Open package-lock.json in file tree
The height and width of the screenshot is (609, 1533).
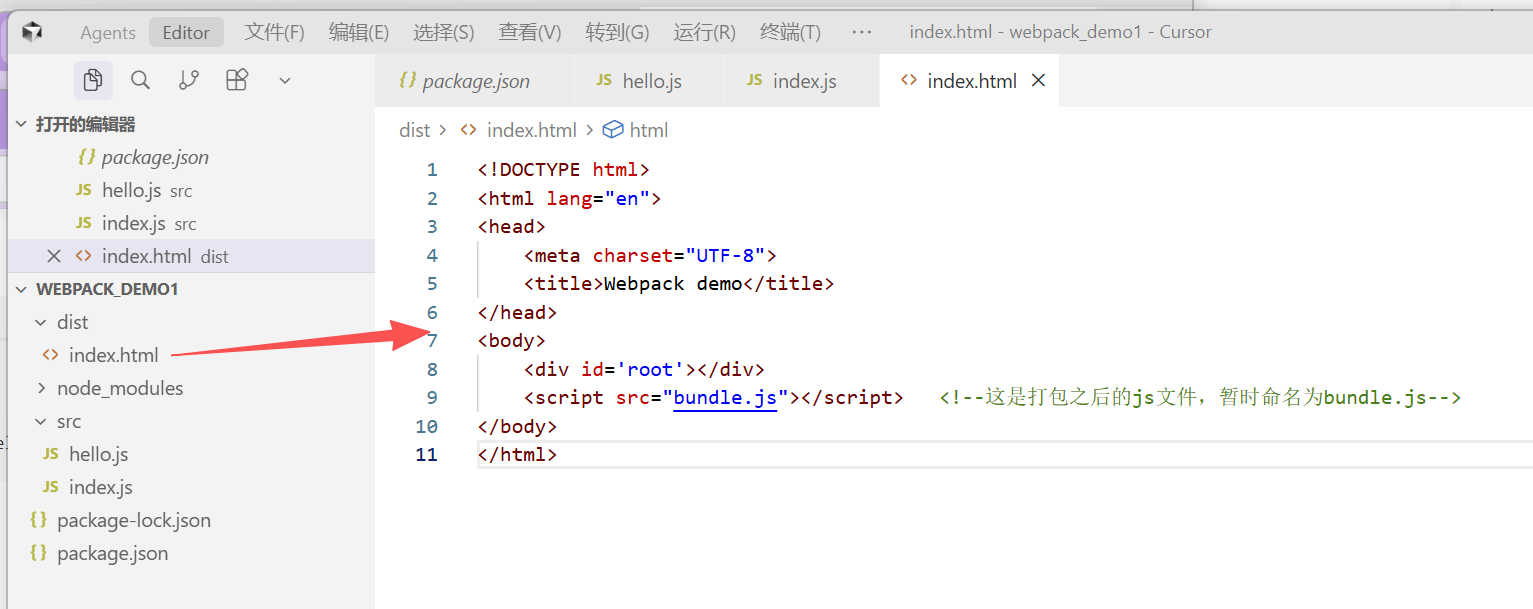pyautogui.click(x=191, y=520)
